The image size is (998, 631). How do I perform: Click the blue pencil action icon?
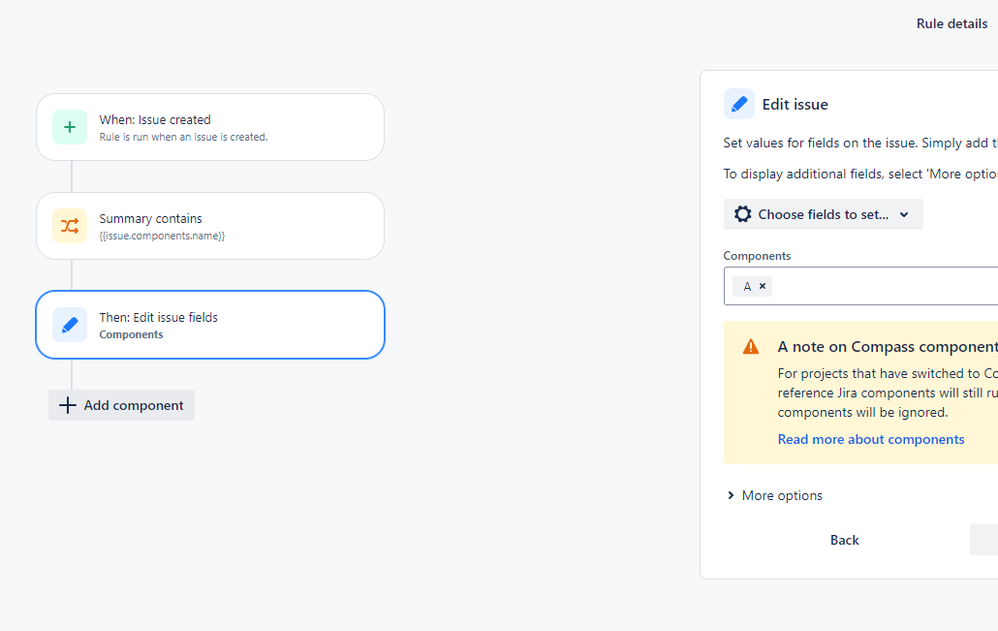tap(70, 325)
